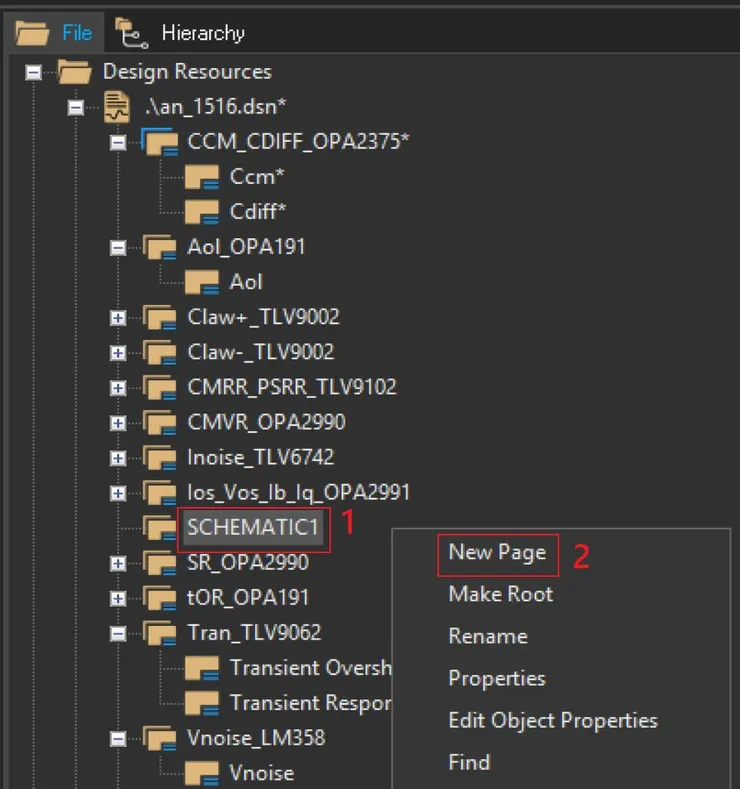Select the CCM_CDIFF_OPA2375* label

298,142
